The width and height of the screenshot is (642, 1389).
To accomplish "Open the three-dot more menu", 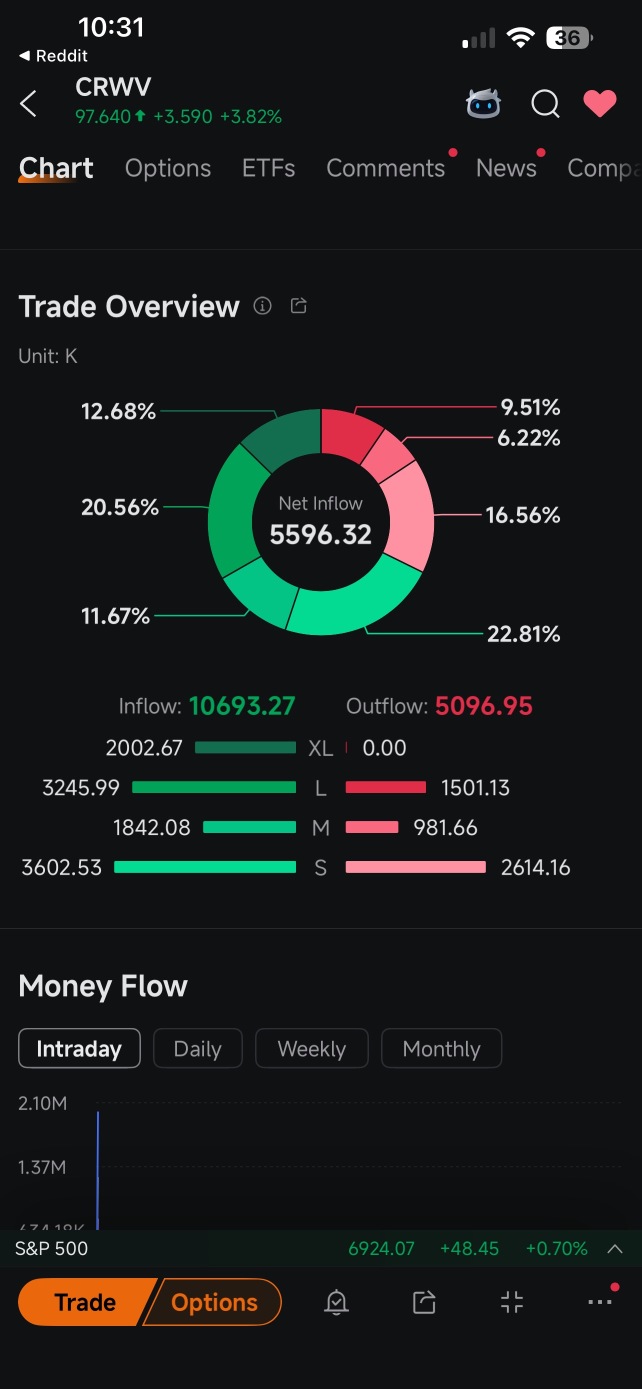I will [x=600, y=1302].
